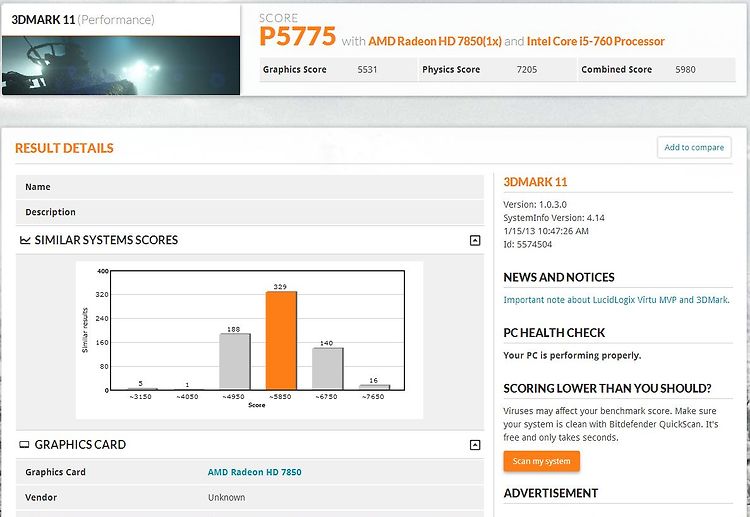Click the 3DMark 11 underwater scene thumbnail
The height and width of the screenshot is (517, 750).
(121, 66)
